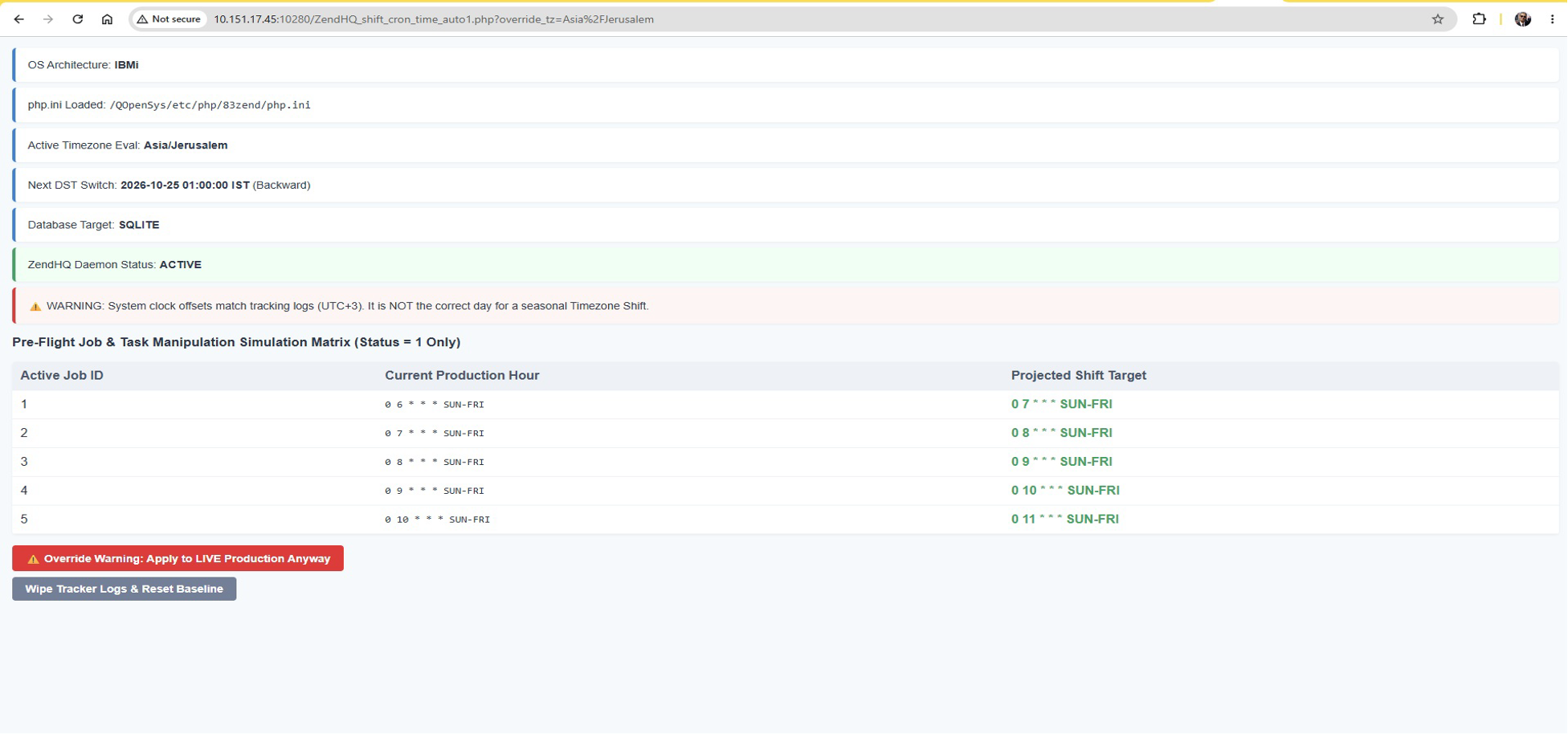Click projected target '0 7 * * * SUN-FRI'

(1061, 404)
